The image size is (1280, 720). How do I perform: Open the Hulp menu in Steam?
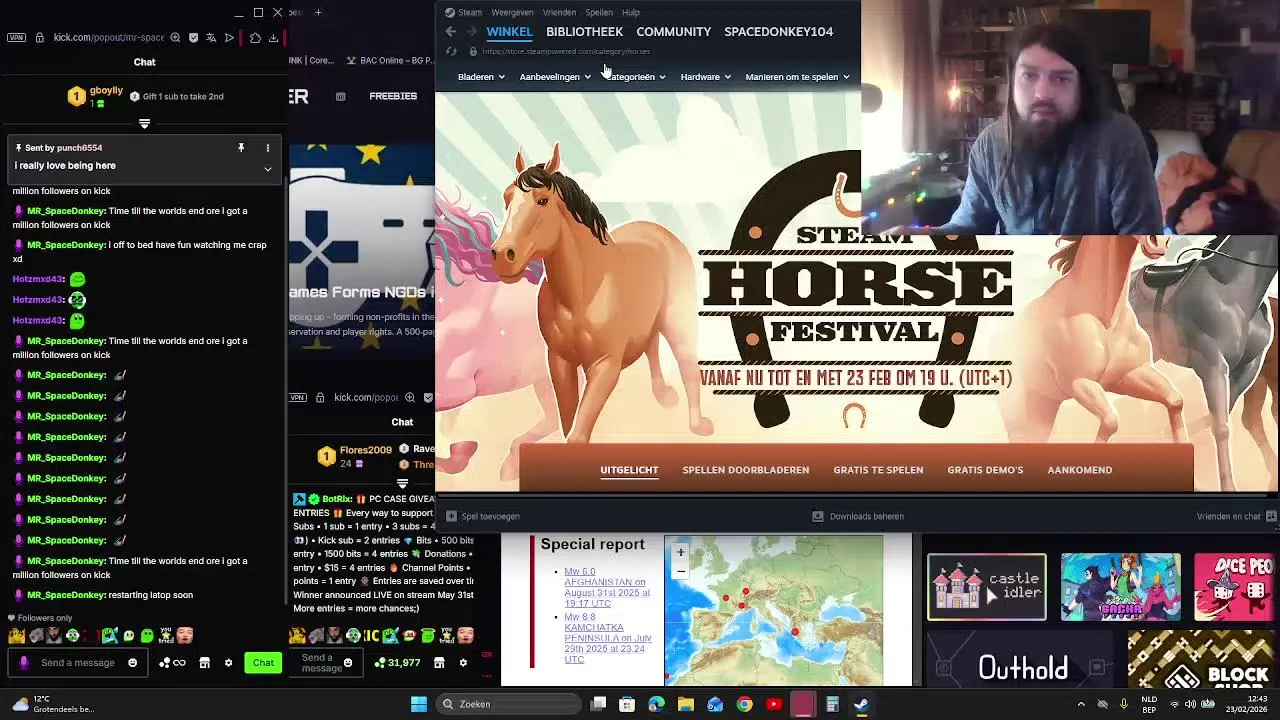[630, 12]
